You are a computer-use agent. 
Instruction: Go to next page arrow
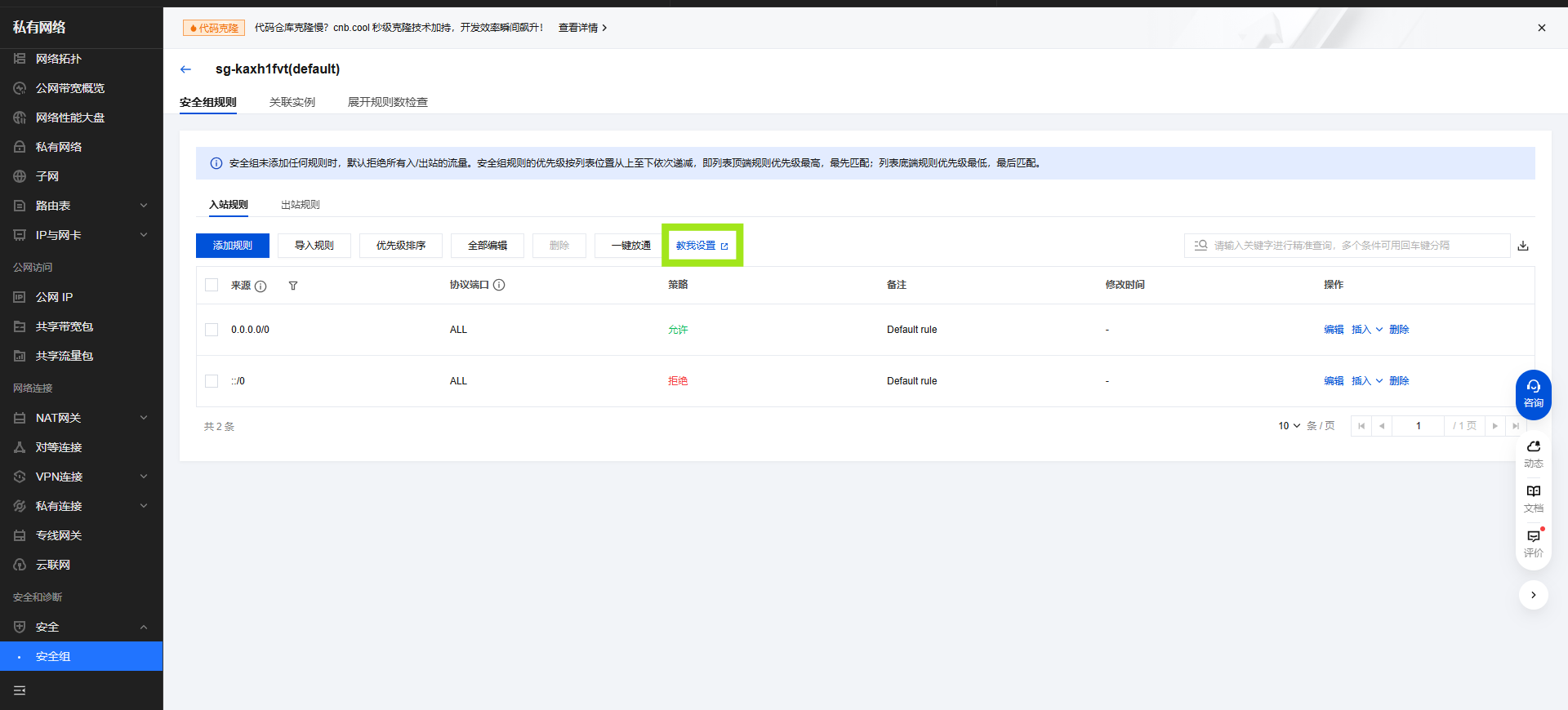(1495, 426)
